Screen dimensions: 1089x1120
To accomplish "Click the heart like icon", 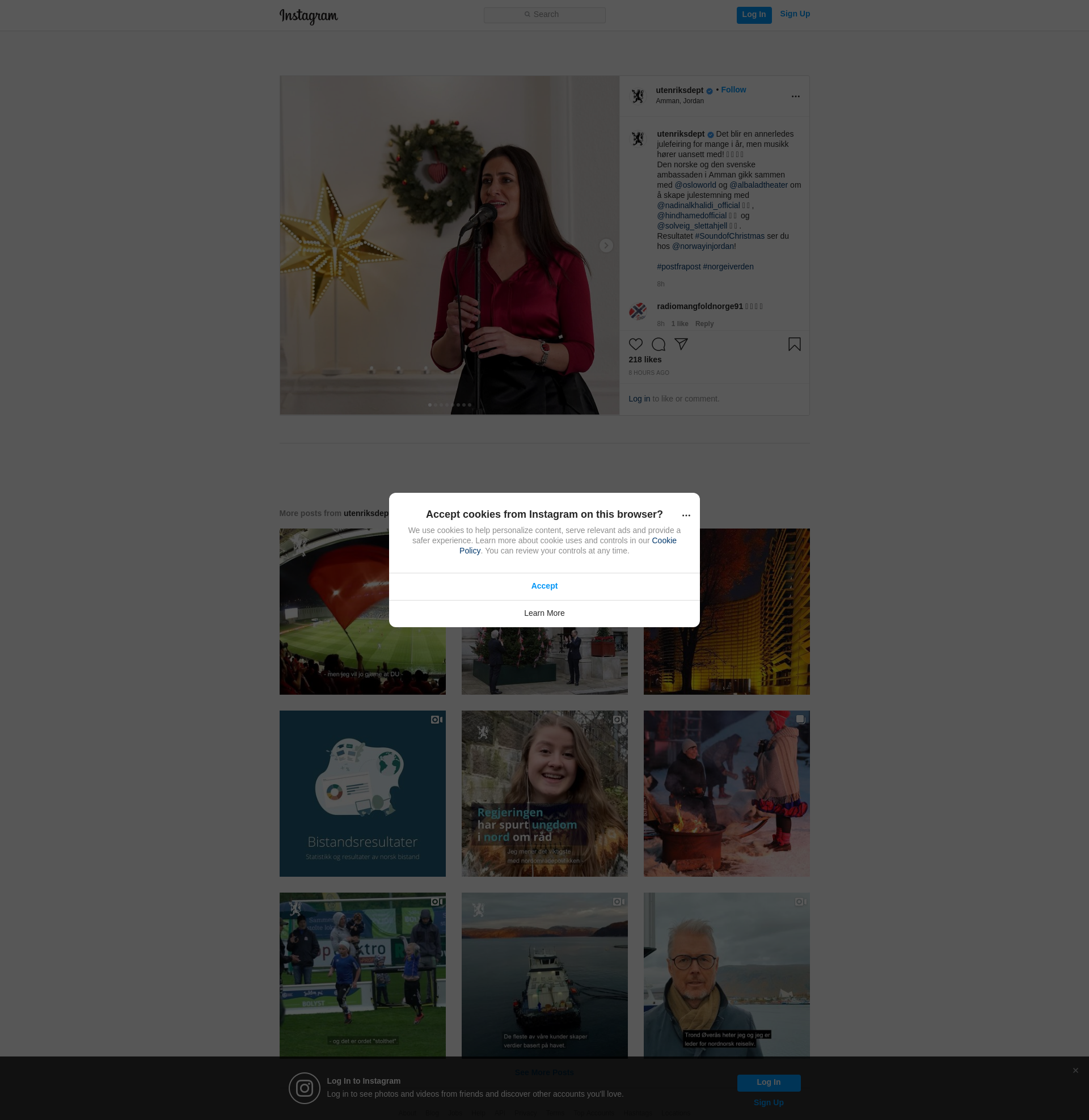I will coord(635,344).
